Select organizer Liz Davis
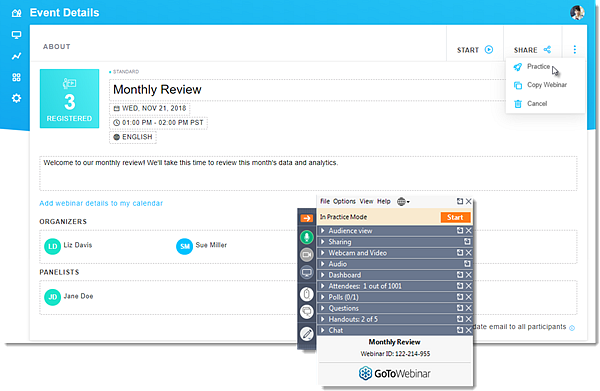The width and height of the screenshot is (600, 391). tap(68, 246)
